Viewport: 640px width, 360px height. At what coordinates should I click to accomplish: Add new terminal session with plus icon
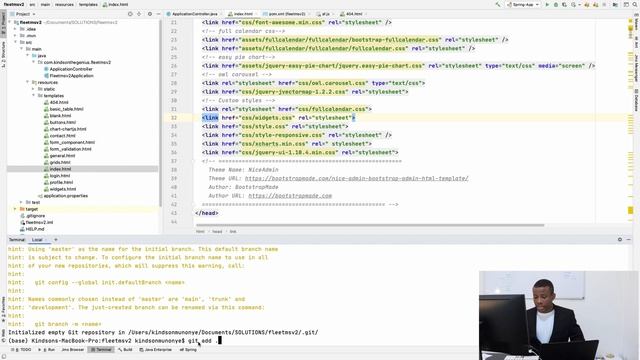(56, 240)
